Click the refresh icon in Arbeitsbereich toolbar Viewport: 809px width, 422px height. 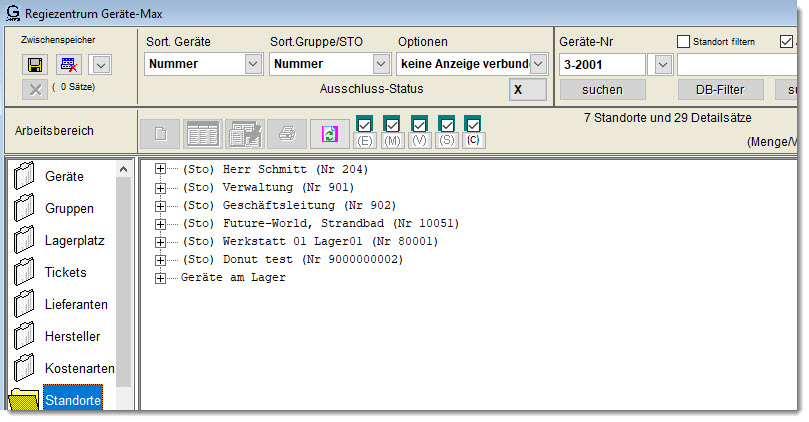click(326, 133)
